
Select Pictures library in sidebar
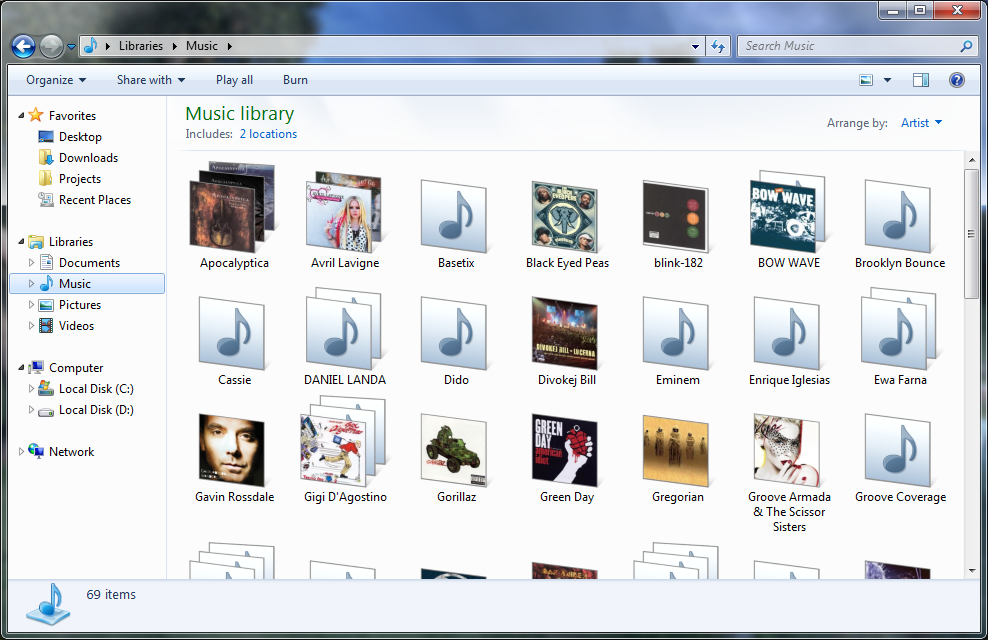pyautogui.click(x=79, y=305)
